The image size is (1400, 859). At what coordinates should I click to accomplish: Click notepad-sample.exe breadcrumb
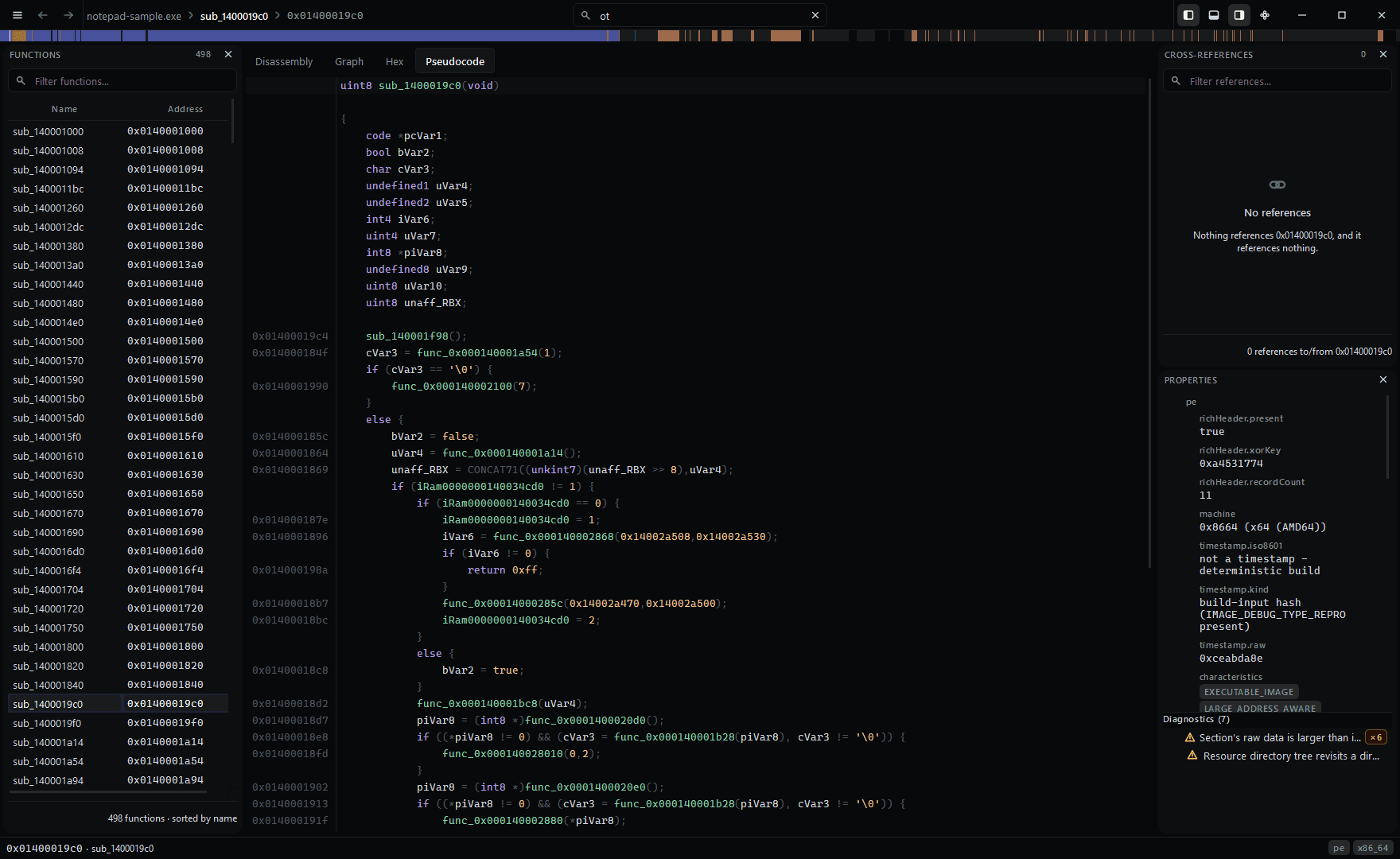(x=134, y=16)
